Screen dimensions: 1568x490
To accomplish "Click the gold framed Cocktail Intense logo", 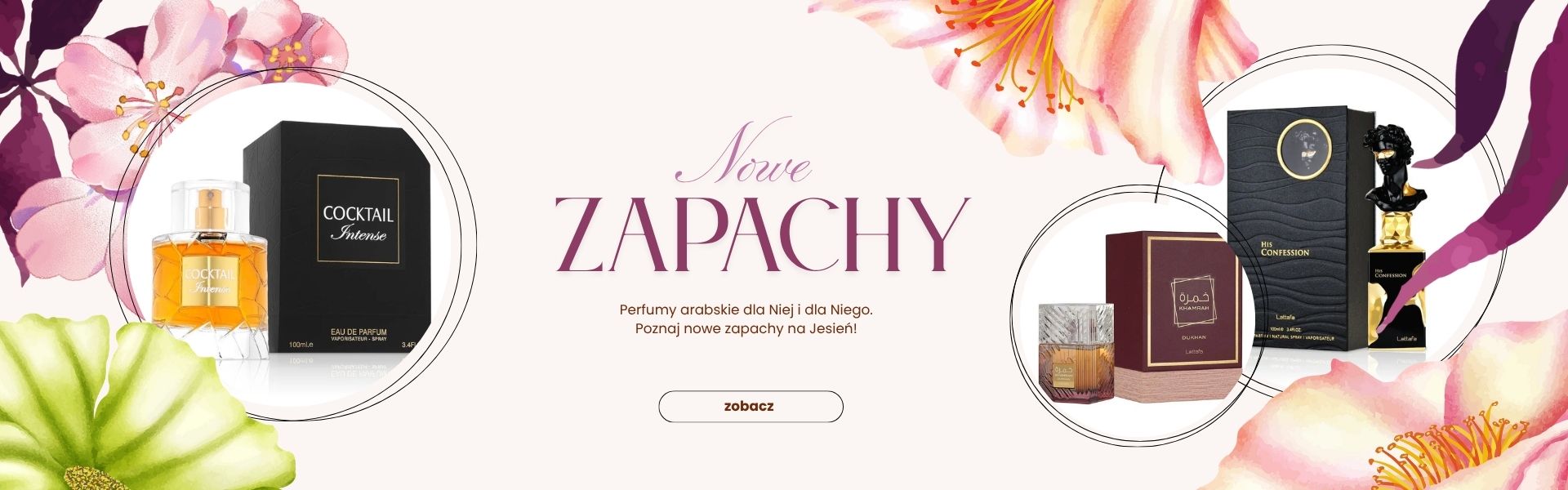I will coord(358,218).
